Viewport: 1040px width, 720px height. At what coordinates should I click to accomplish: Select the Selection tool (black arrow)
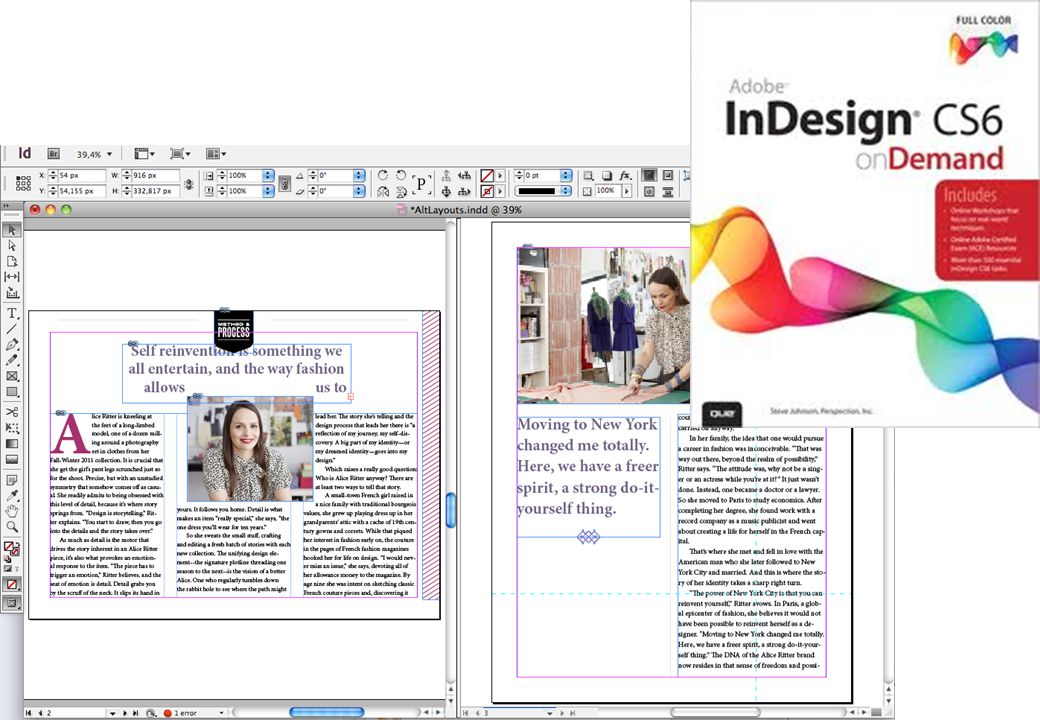click(12, 230)
